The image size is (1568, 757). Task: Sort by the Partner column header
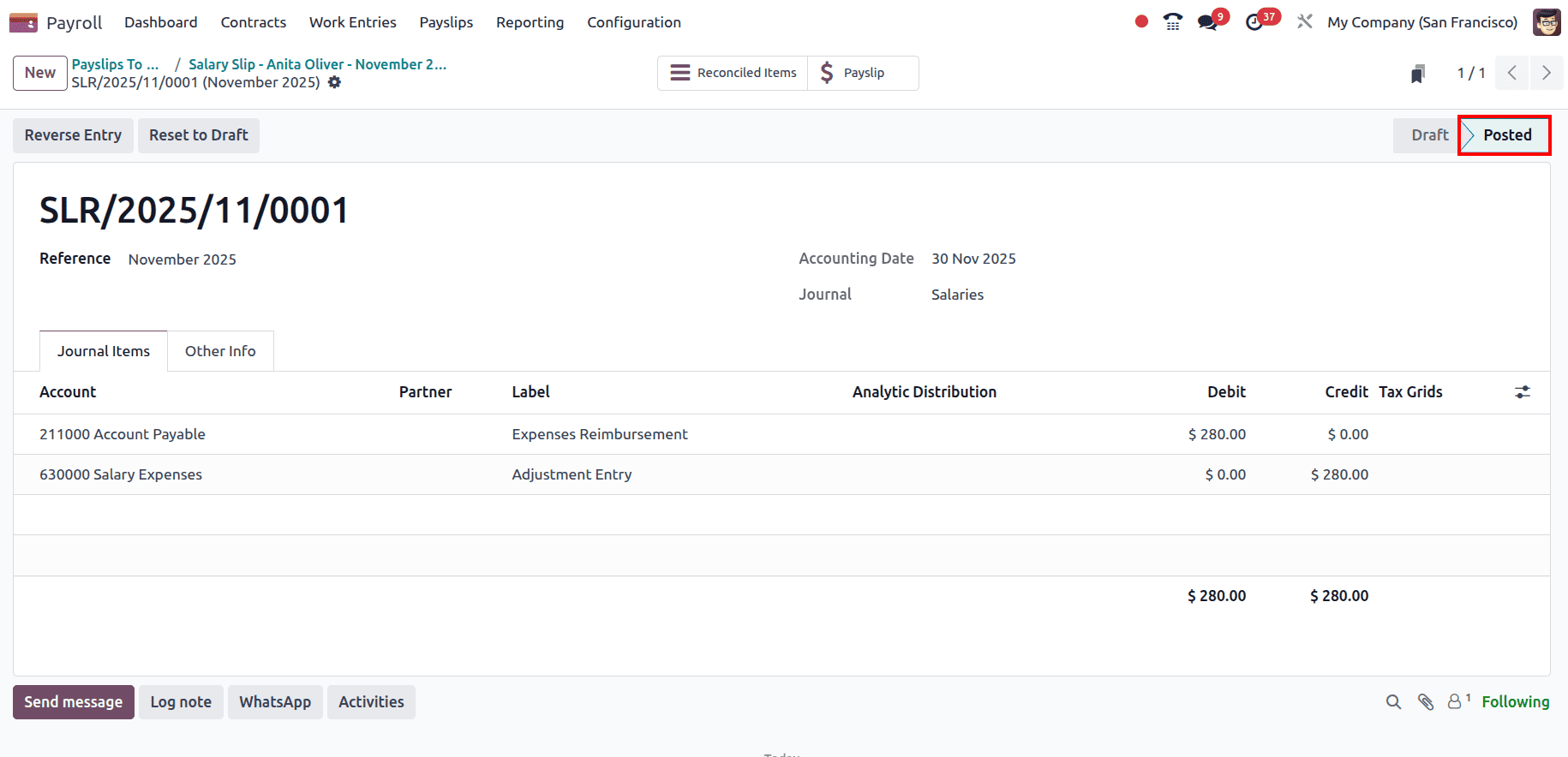click(425, 392)
